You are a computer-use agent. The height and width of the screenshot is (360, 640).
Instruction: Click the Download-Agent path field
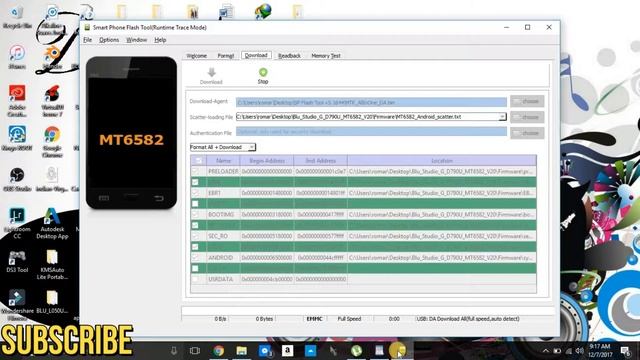click(371, 102)
